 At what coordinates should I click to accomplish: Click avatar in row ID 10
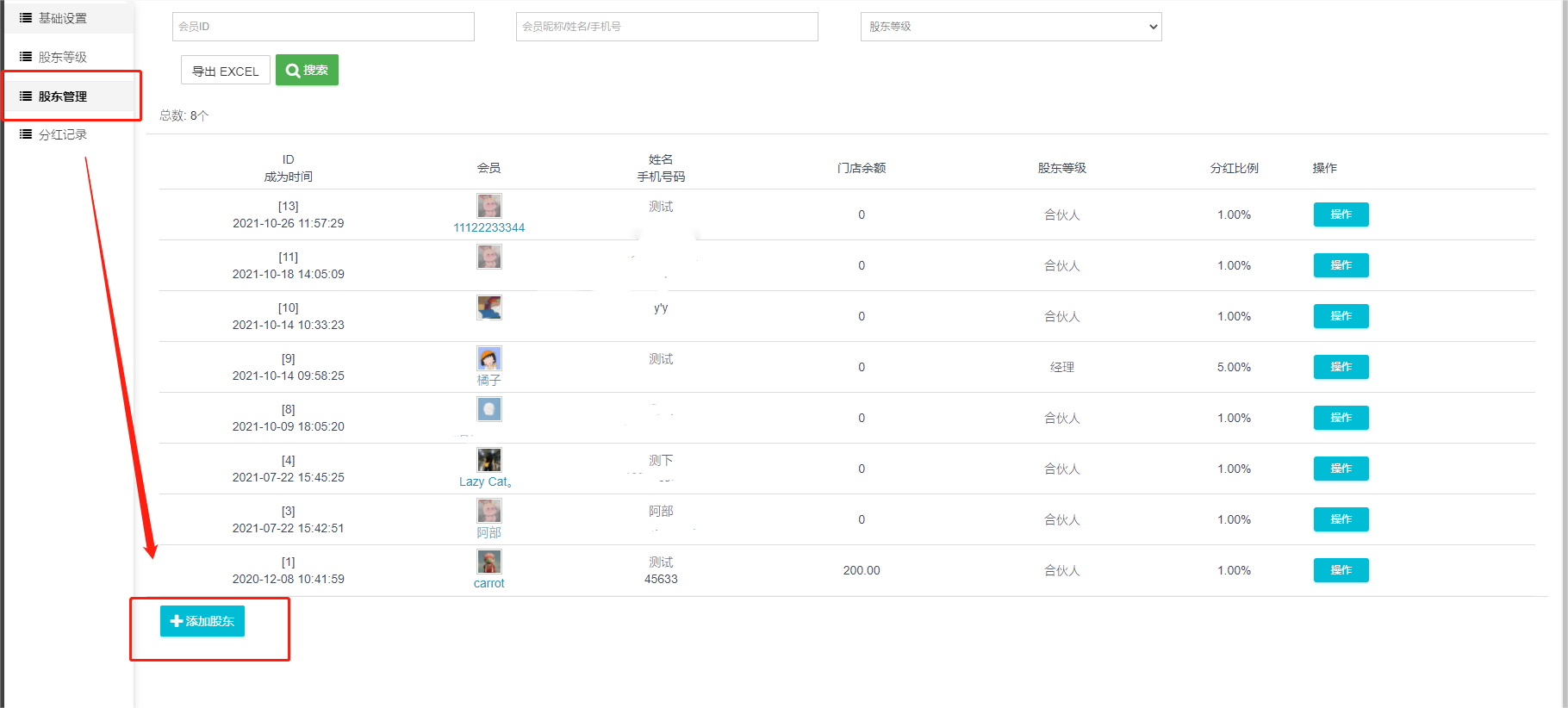pos(489,307)
